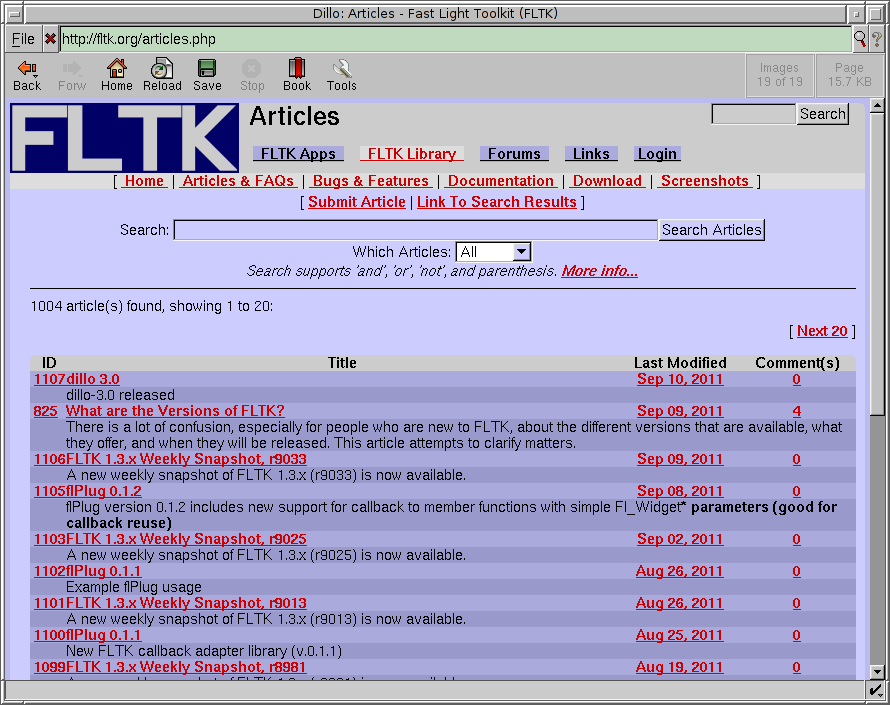Click the Stop loading toolbar icon
Image resolution: width=890 pixels, height=705 pixels.
(251, 75)
